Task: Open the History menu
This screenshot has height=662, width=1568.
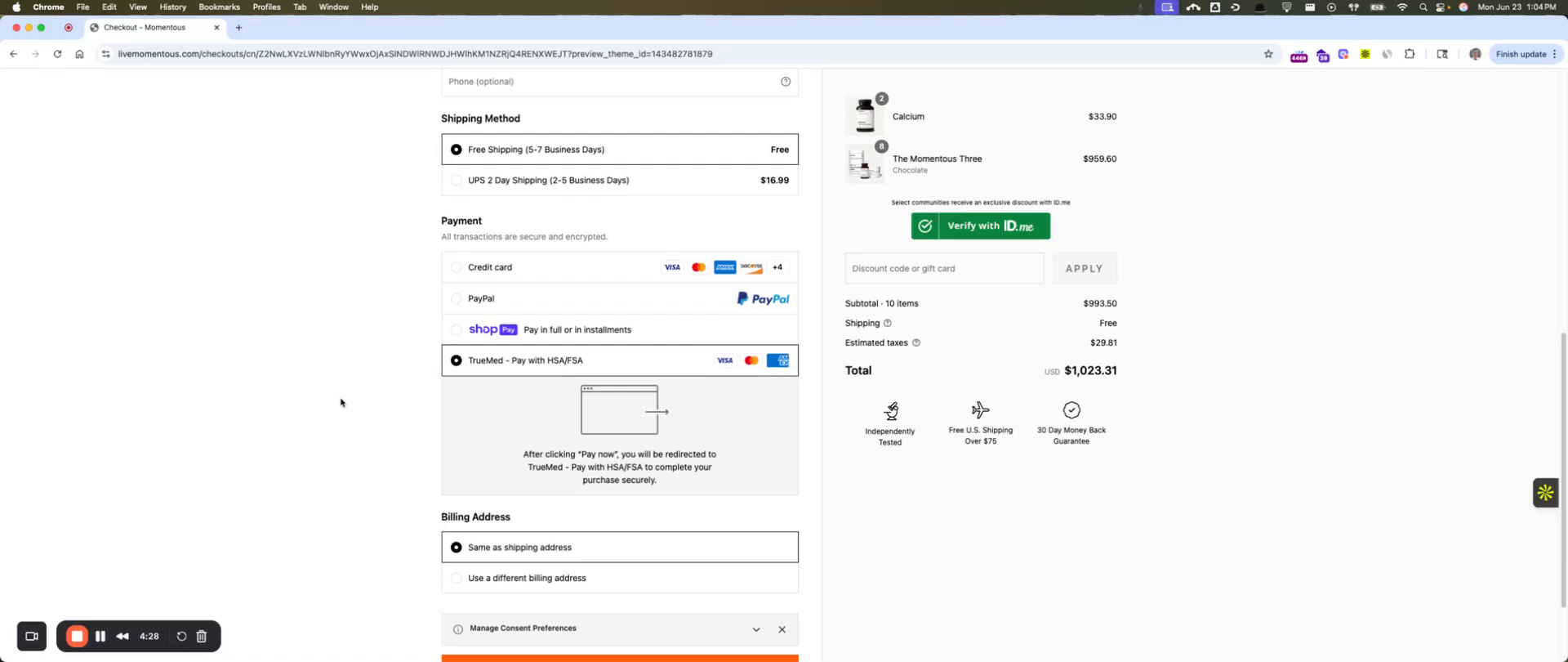Action: point(172,7)
